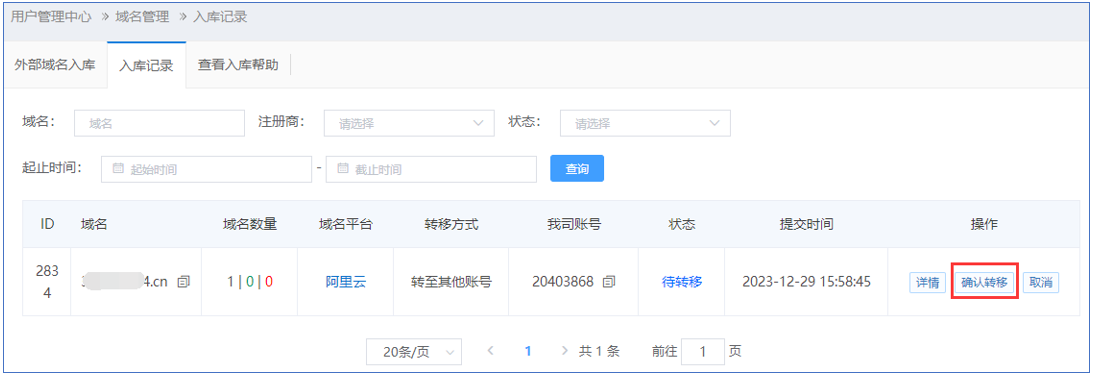Screen dimensions: 1095x376
Task: Cancel the transfer with 取消 button
Action: [x=1041, y=282]
